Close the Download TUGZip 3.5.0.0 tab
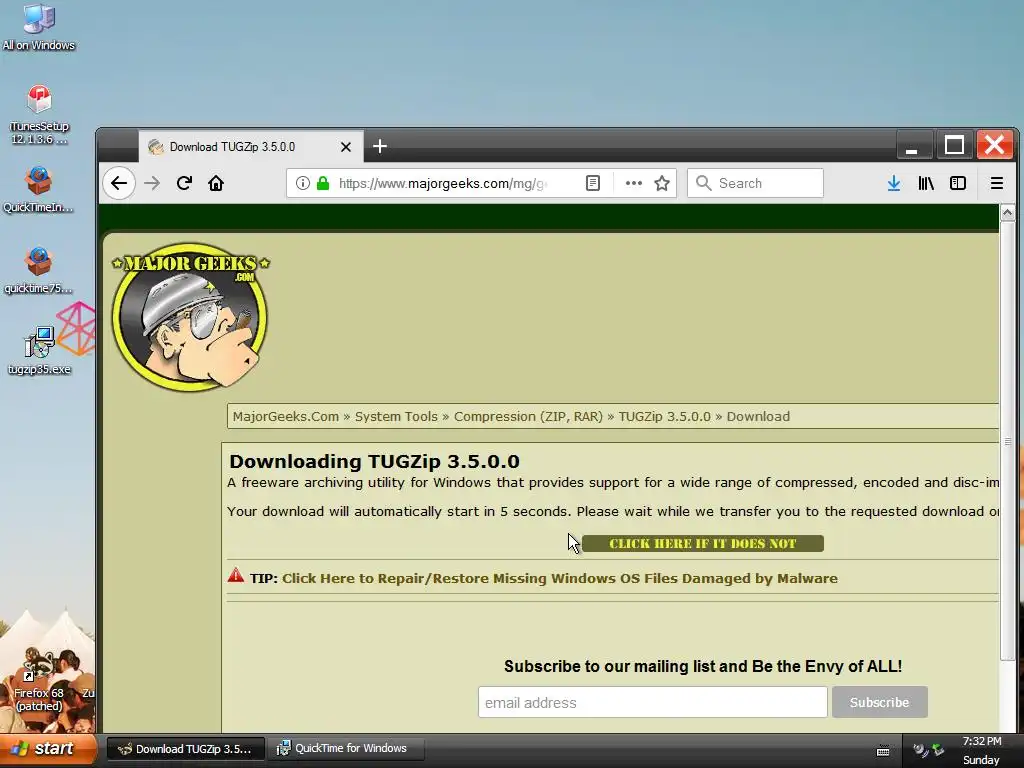The height and width of the screenshot is (768, 1024). point(346,147)
